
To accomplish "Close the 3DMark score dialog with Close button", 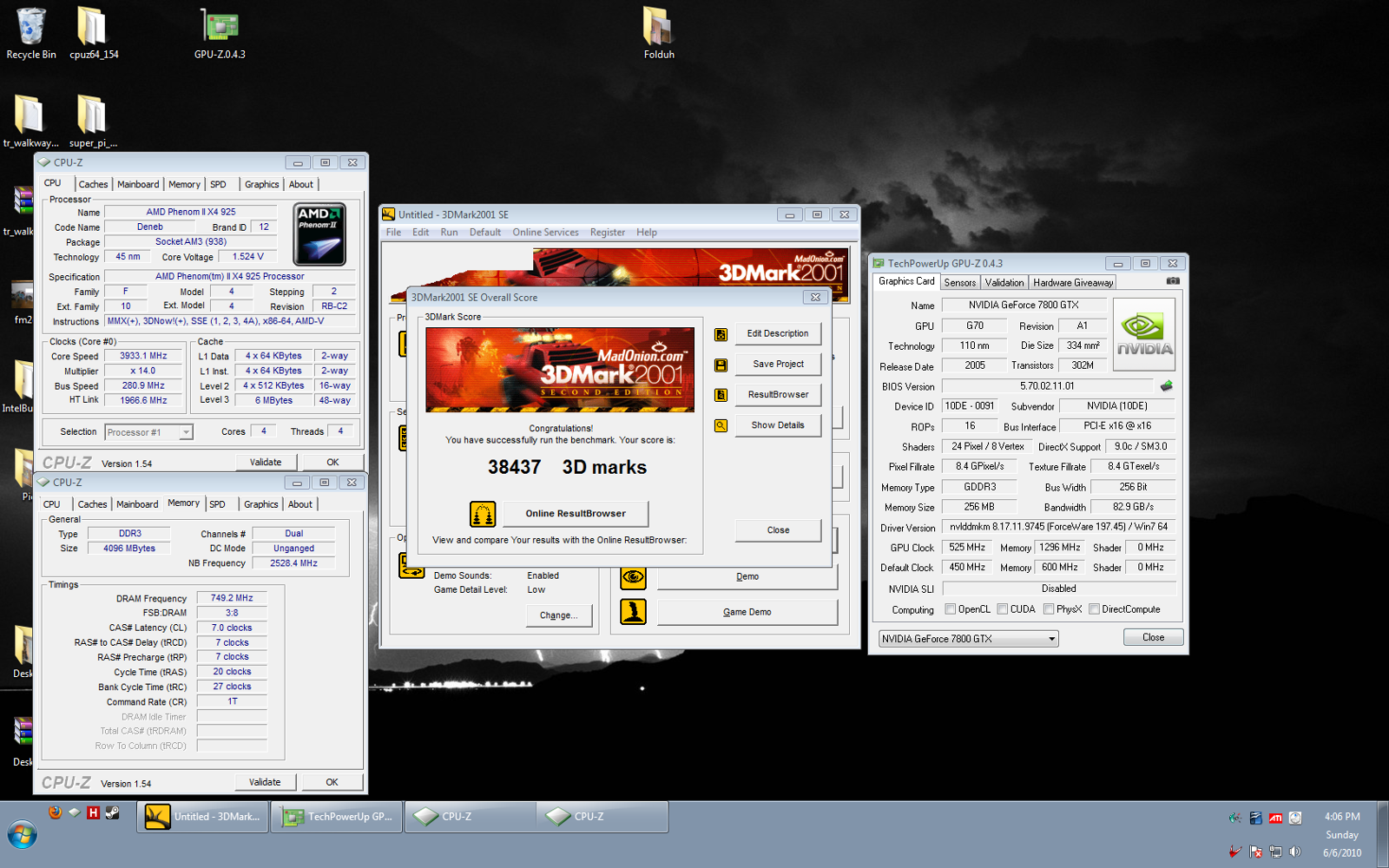I will [x=778, y=530].
